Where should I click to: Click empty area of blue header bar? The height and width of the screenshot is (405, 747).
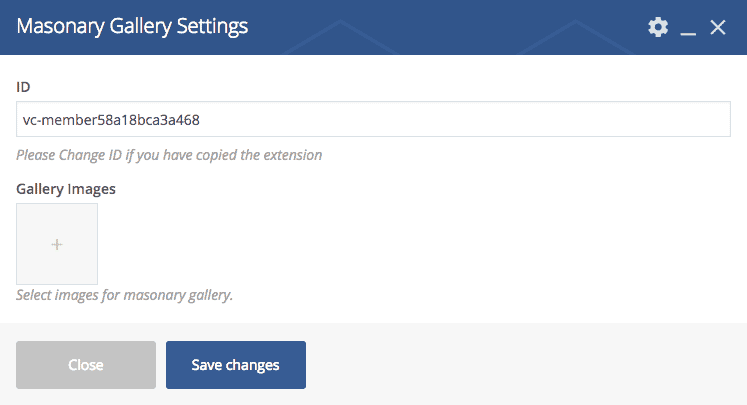(450, 27)
